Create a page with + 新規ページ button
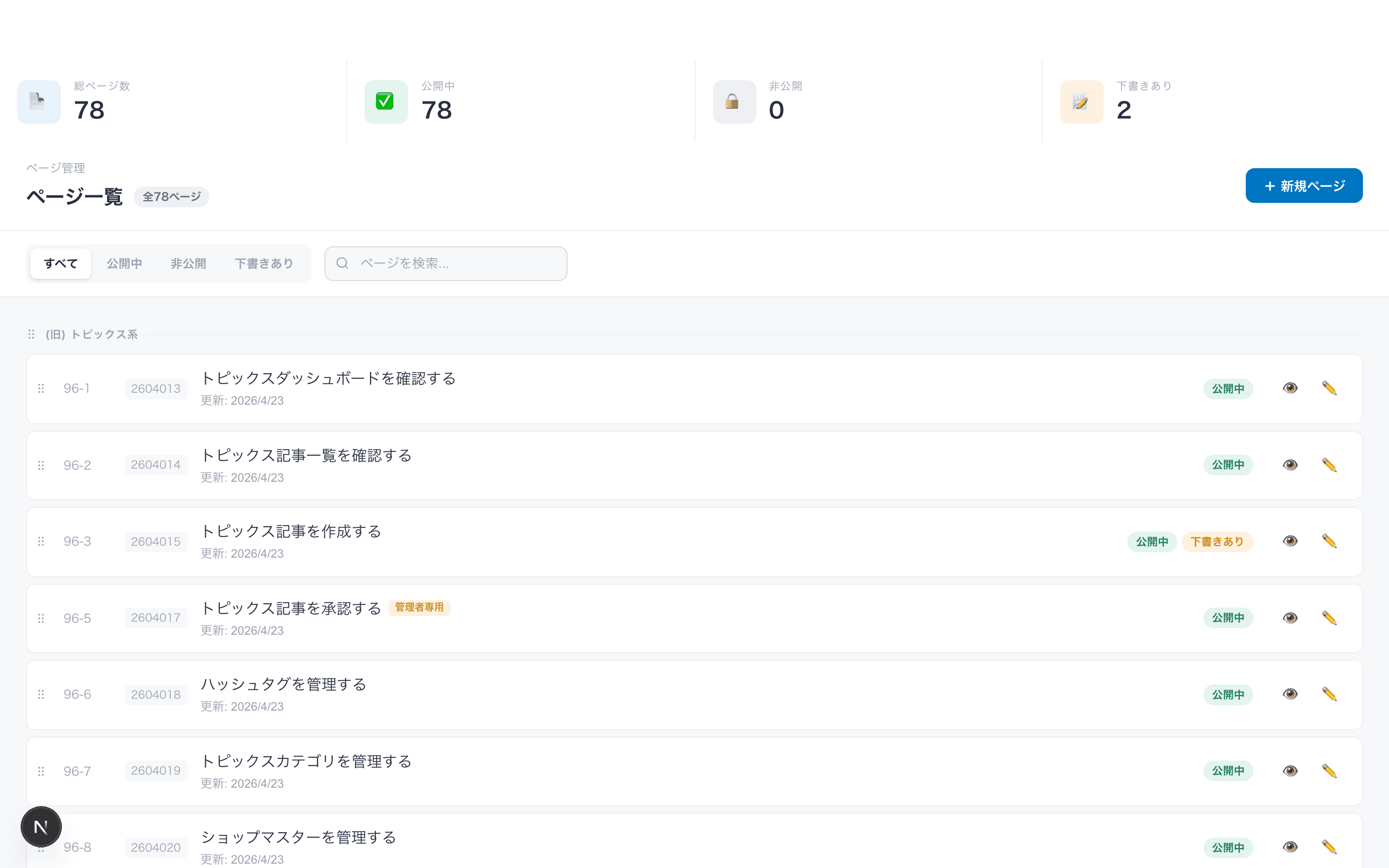 click(x=1304, y=186)
